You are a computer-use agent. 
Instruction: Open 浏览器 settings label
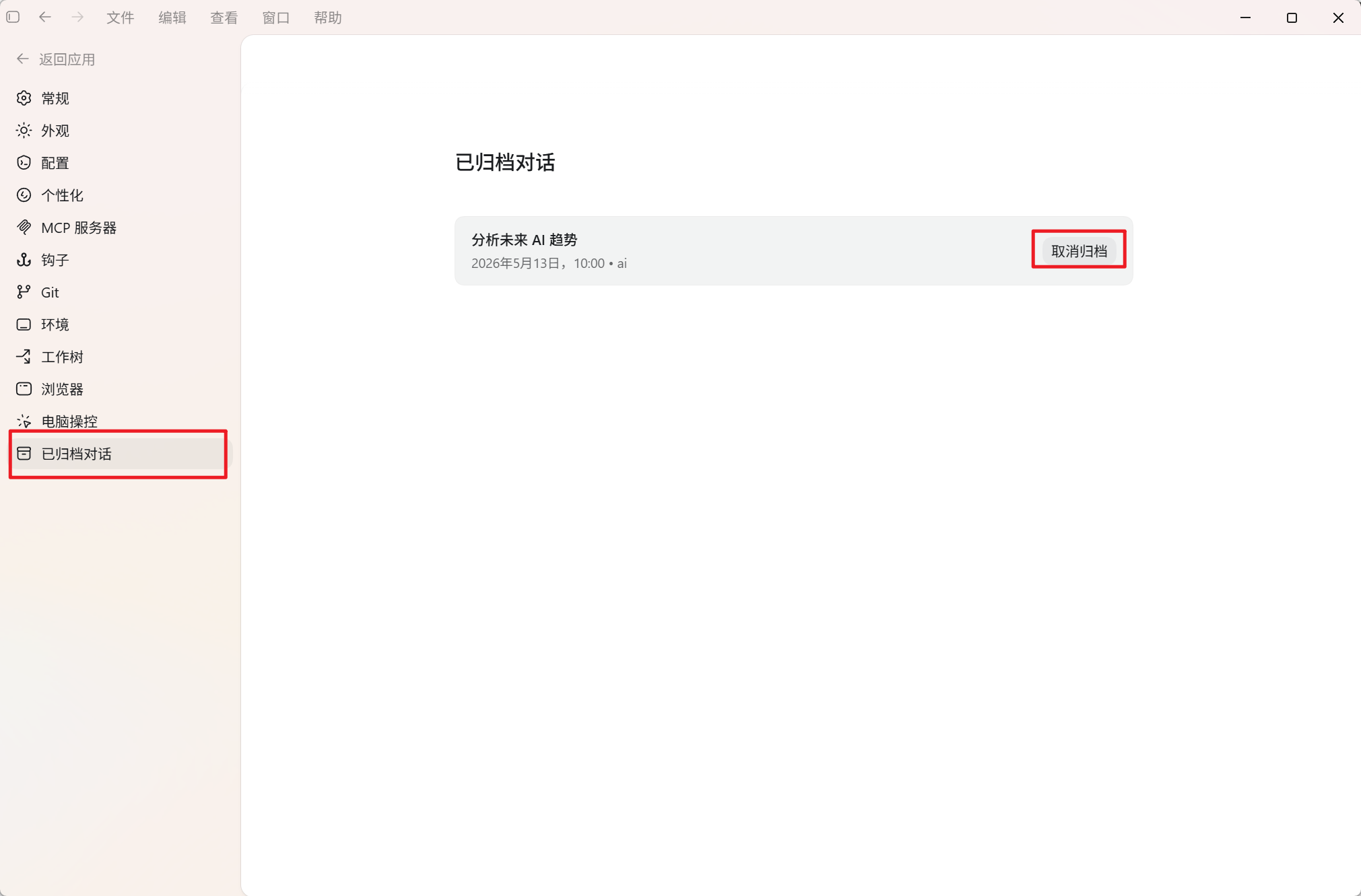pos(63,389)
